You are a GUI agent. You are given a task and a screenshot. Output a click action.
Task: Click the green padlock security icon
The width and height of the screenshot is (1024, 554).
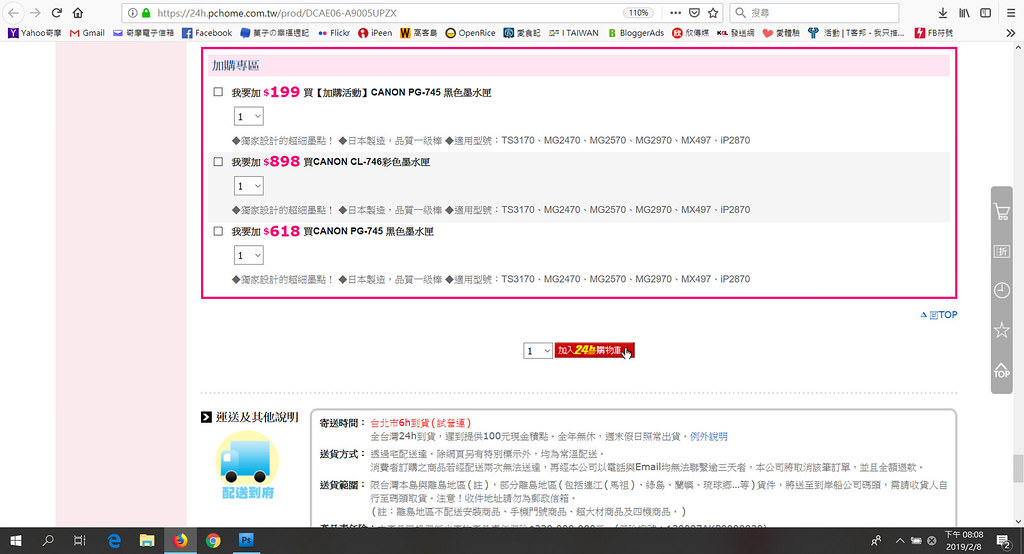coord(146,12)
